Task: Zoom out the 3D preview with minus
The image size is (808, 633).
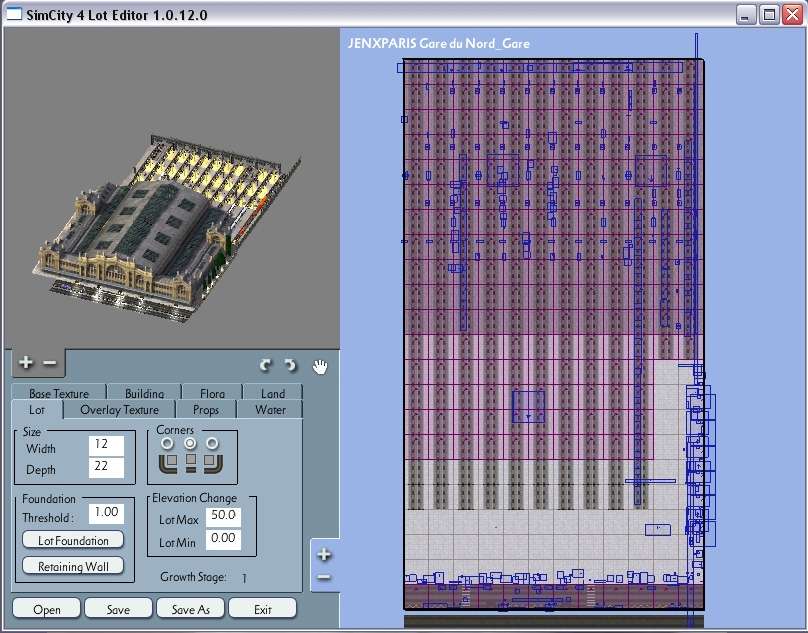Action: pos(49,363)
